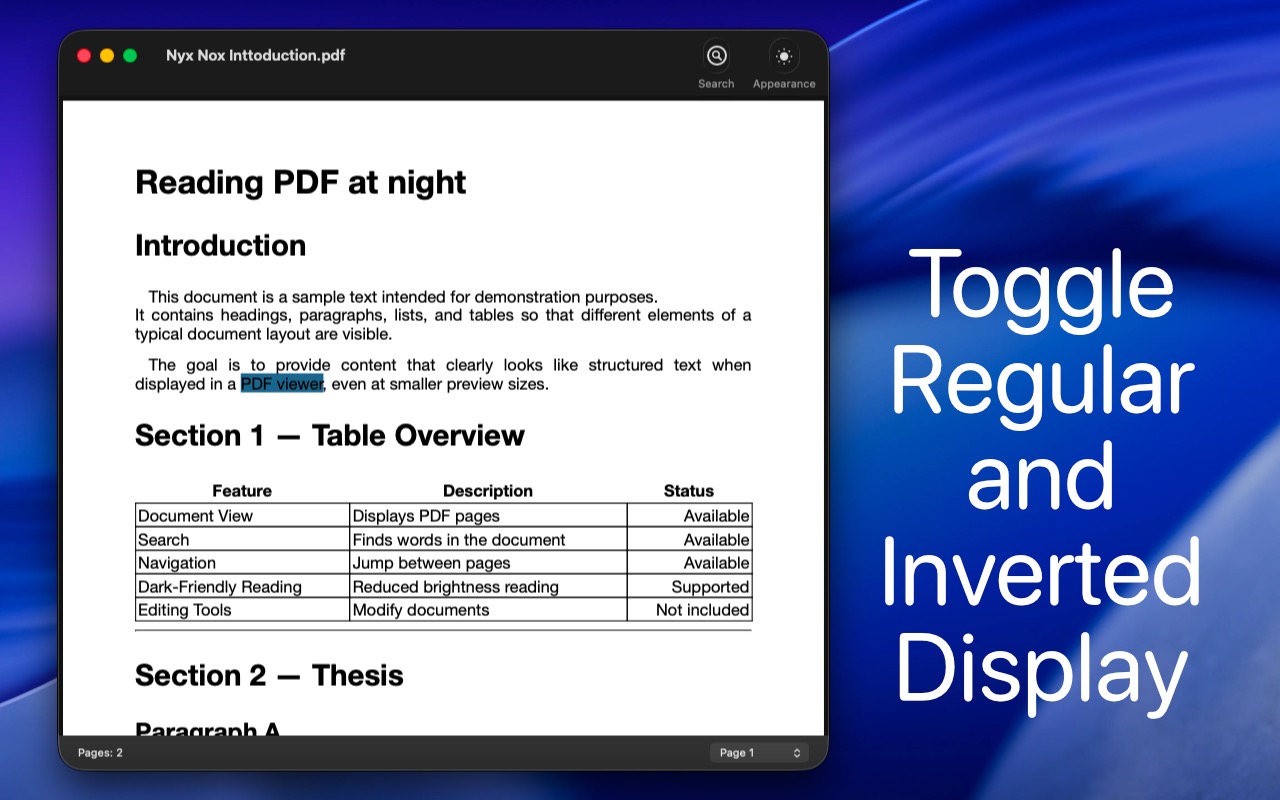
Task: Click the Finds words in the document cell
Action: tap(459, 540)
